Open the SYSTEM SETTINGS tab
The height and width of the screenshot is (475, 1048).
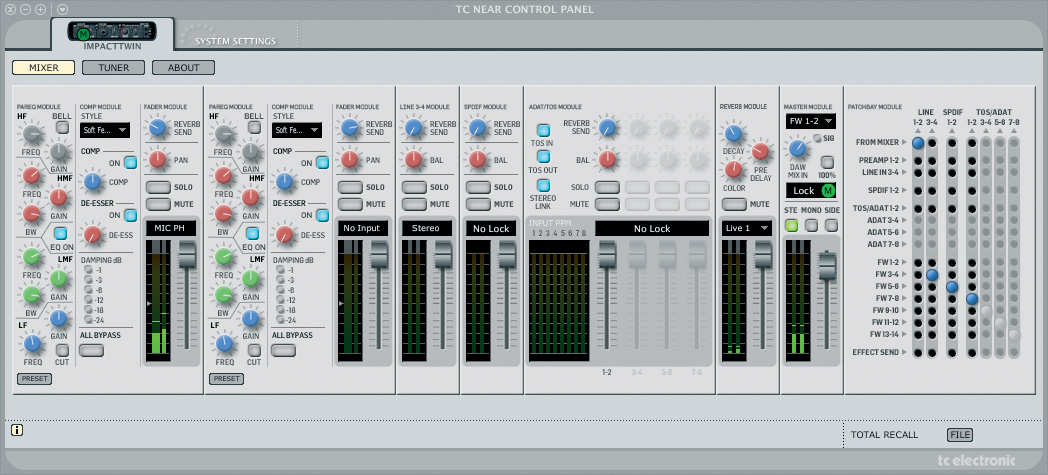point(235,41)
